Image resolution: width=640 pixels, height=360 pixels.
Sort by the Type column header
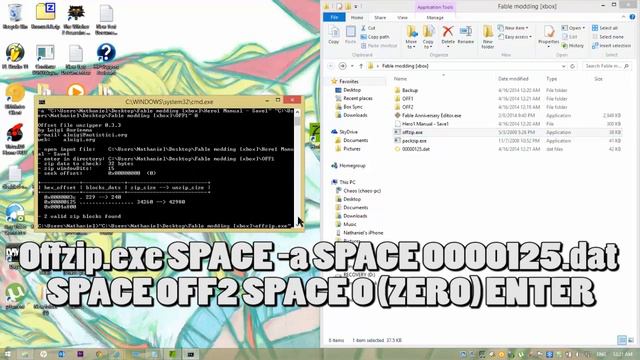[551, 78]
